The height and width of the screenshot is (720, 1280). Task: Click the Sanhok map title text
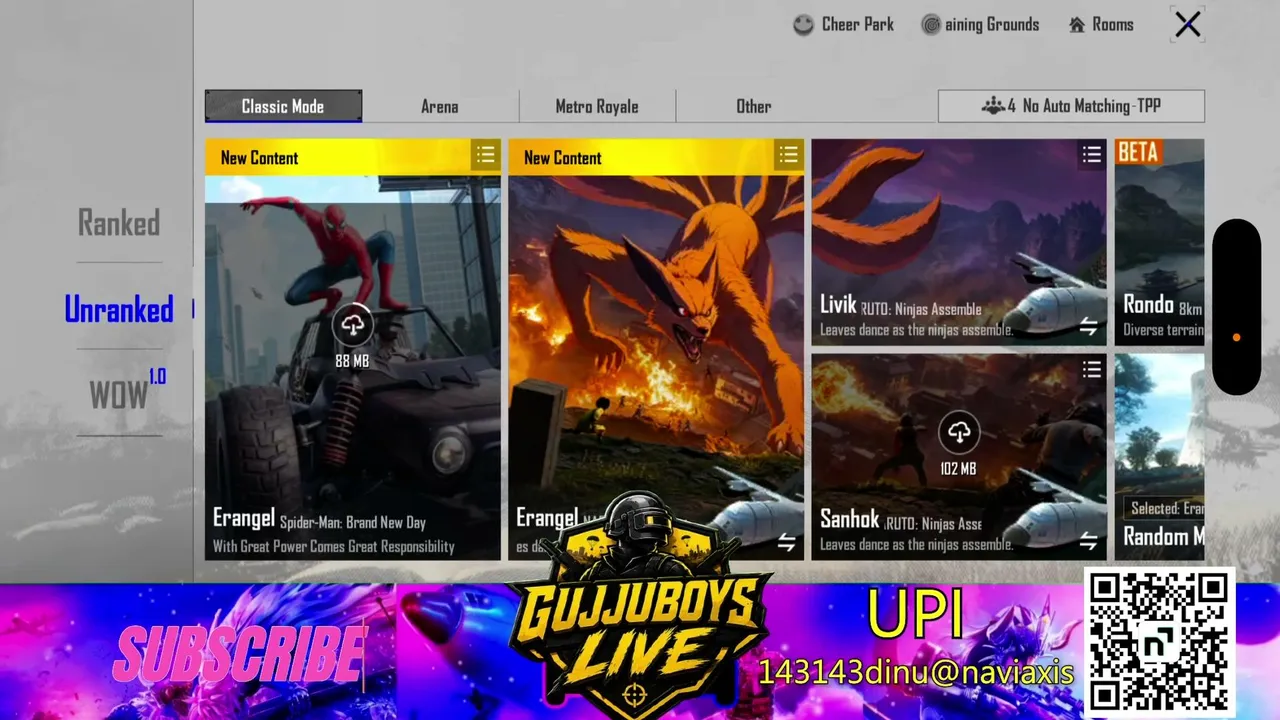click(x=850, y=518)
